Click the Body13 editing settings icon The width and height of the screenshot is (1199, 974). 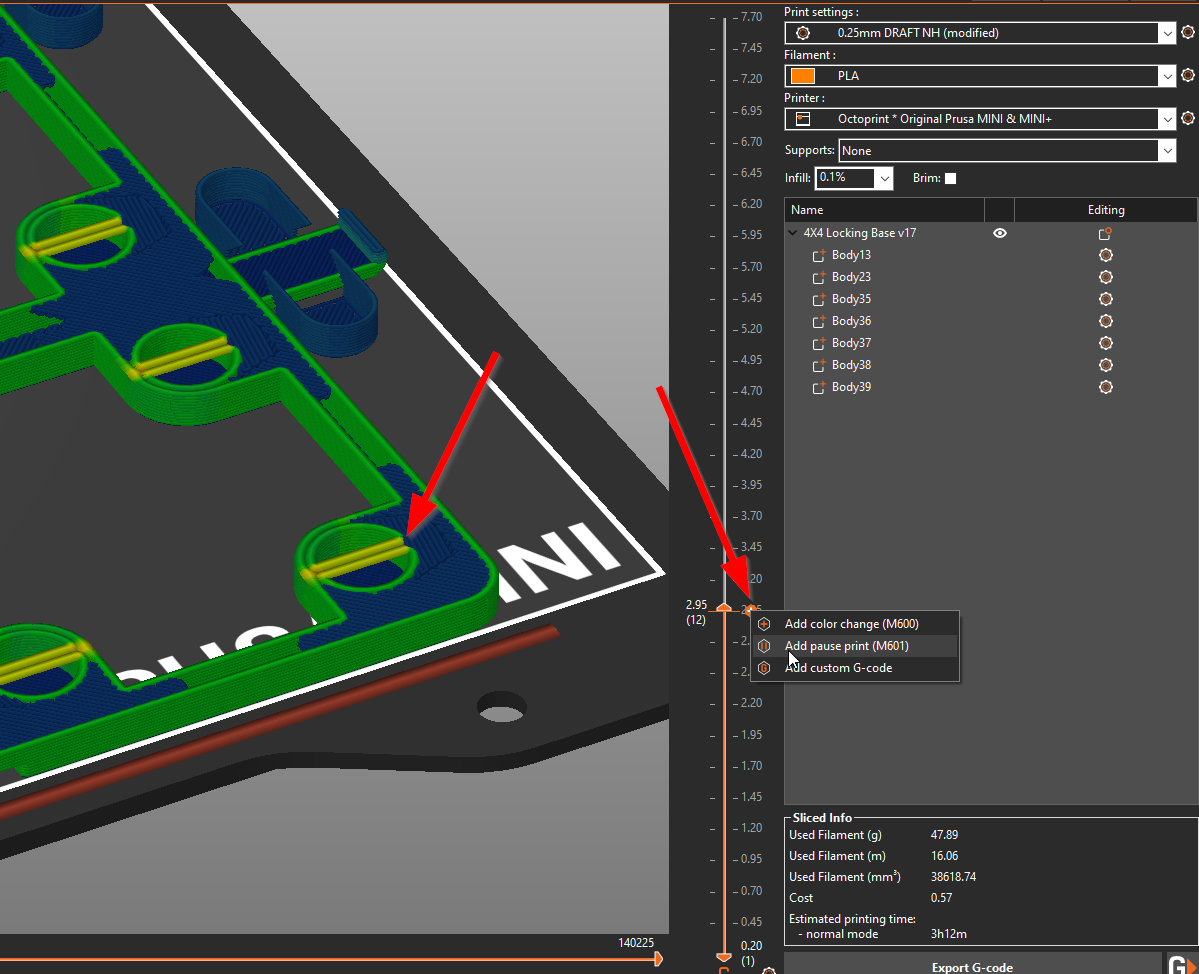pos(1105,255)
